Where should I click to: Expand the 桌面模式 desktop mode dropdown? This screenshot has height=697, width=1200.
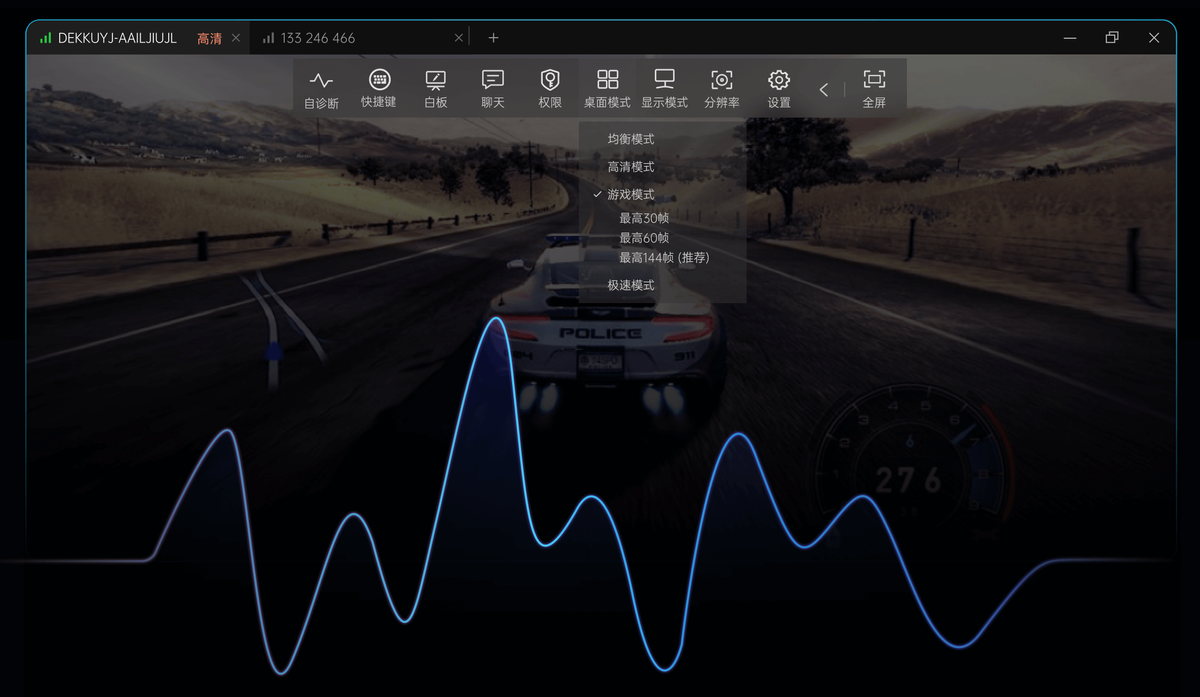pos(607,88)
